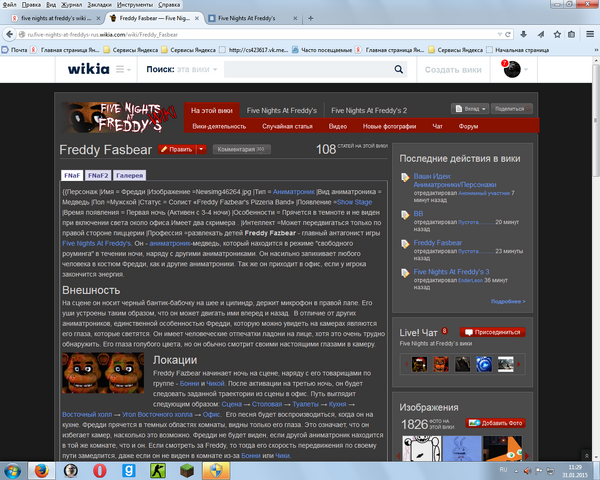
Task: Open wikia hamburger dropdown
Action: (x=123, y=69)
